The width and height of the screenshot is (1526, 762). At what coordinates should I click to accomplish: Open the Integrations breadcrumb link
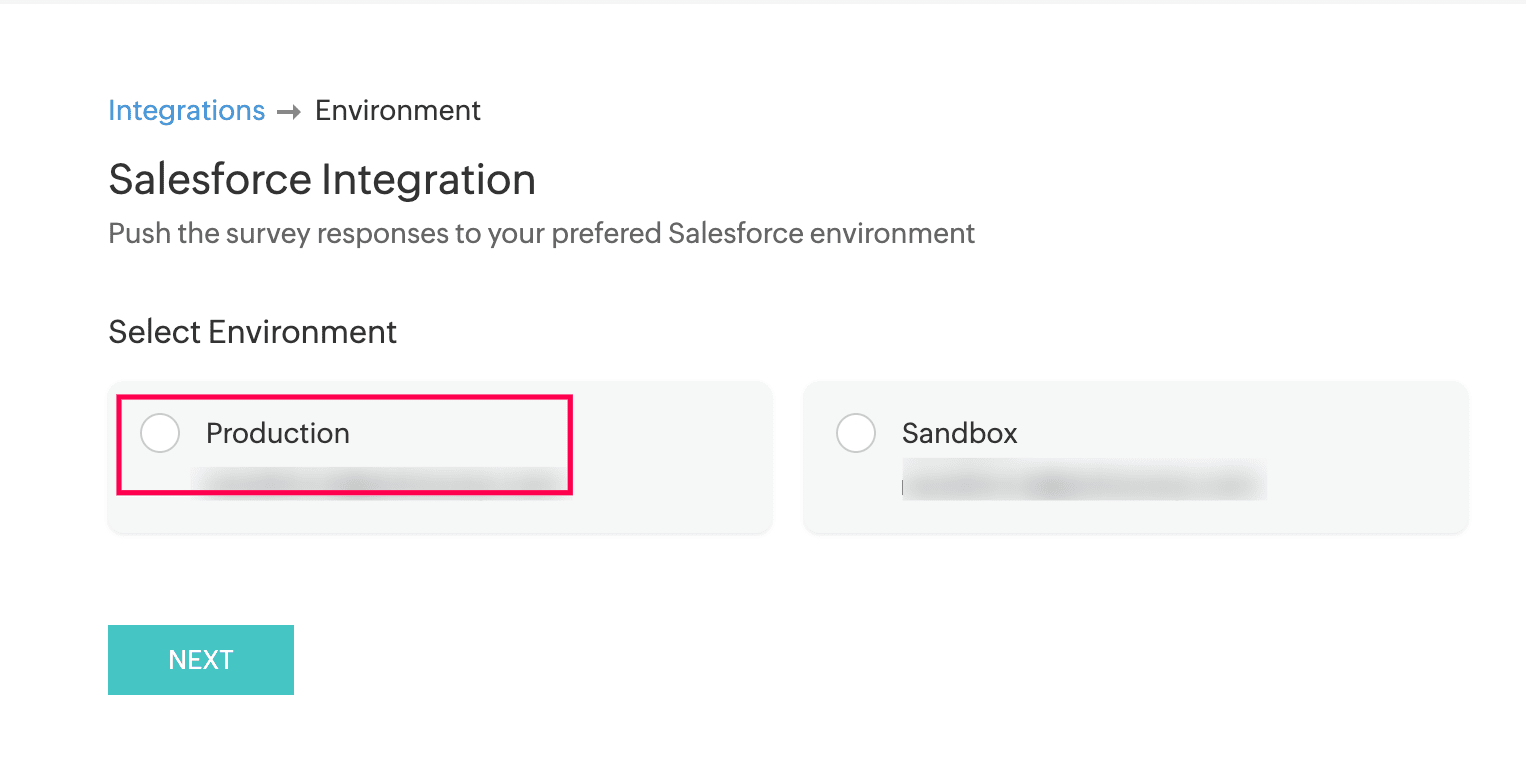[x=186, y=110]
